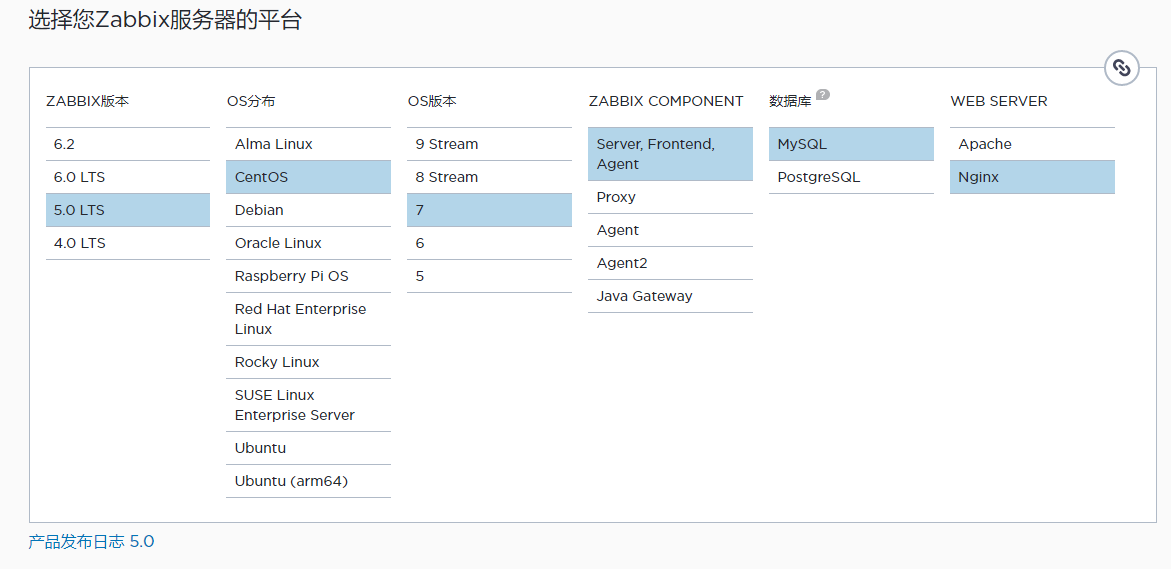Choose CentOS as OS distribution

pyautogui.click(x=308, y=177)
